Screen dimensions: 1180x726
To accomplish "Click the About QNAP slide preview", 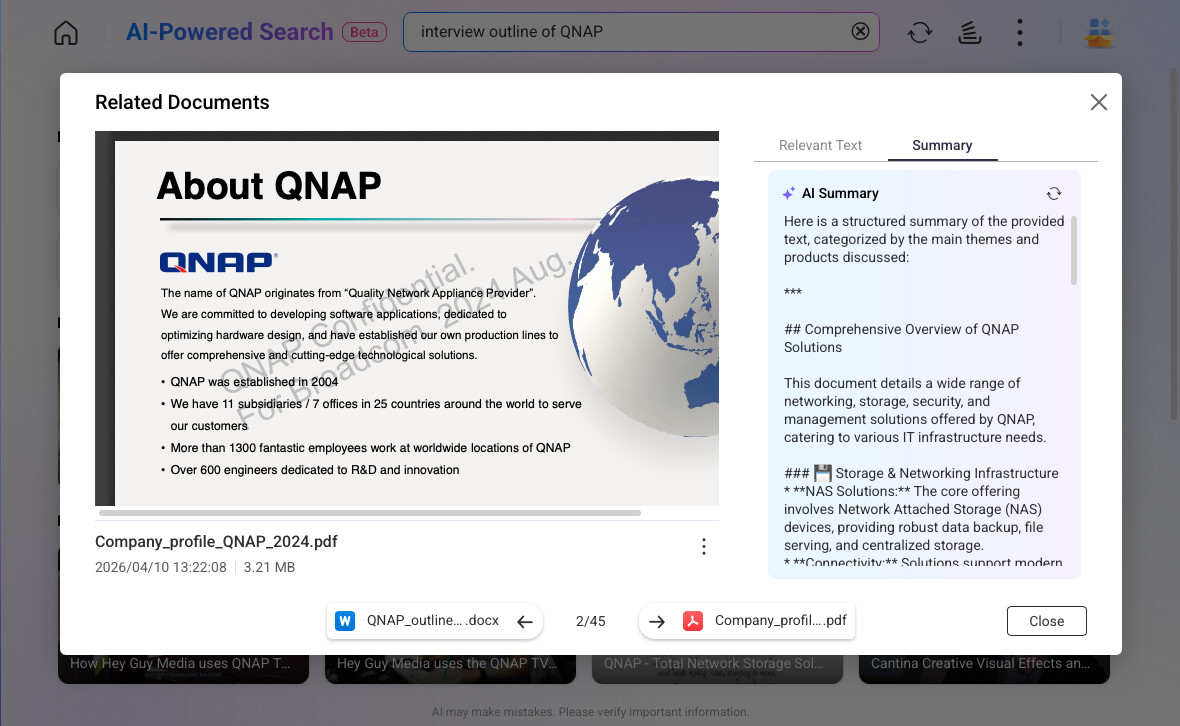I will coord(406,318).
